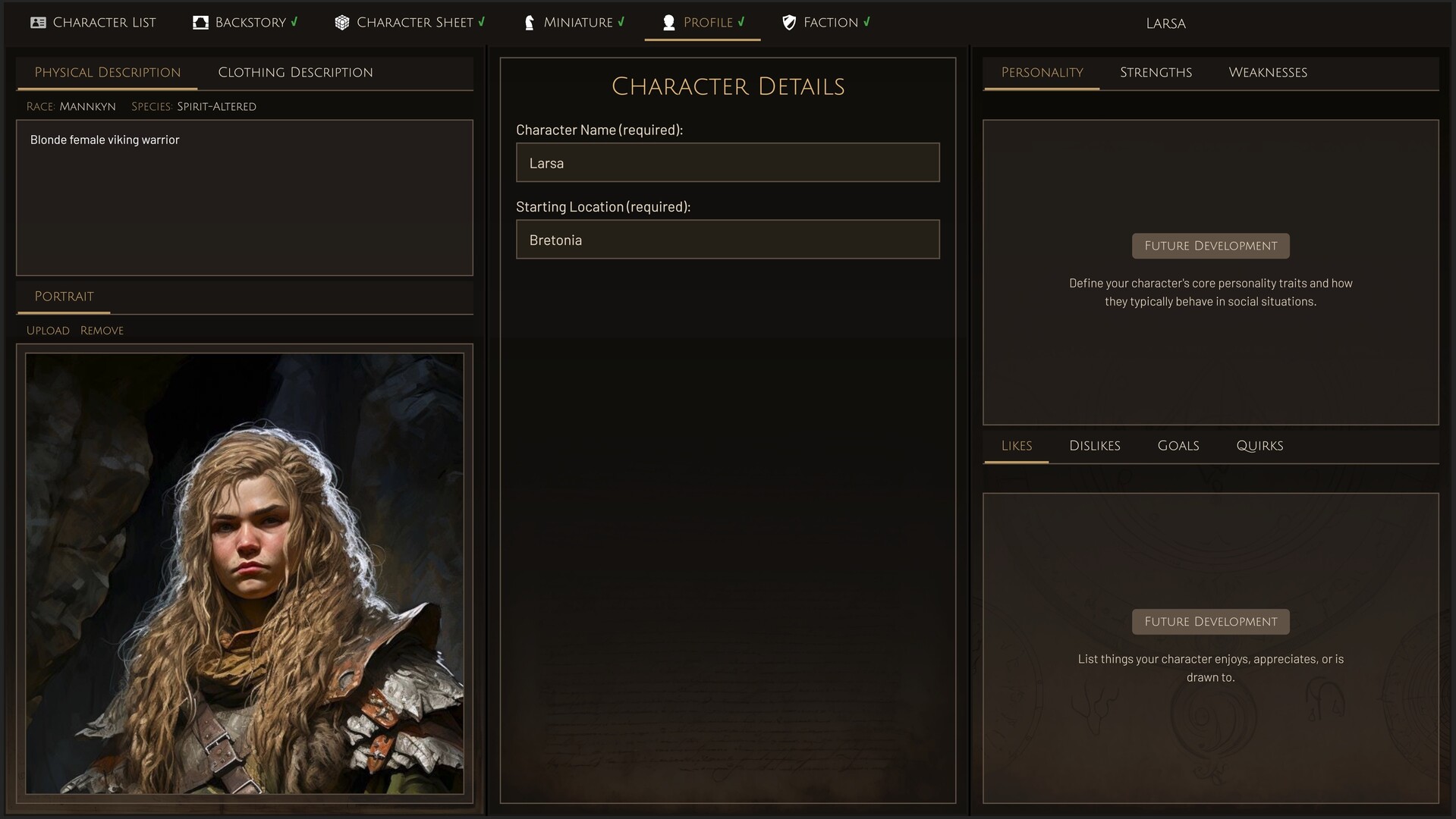Click the Miniature figurine icon
This screenshot has height=819, width=1456.
pos(529,22)
